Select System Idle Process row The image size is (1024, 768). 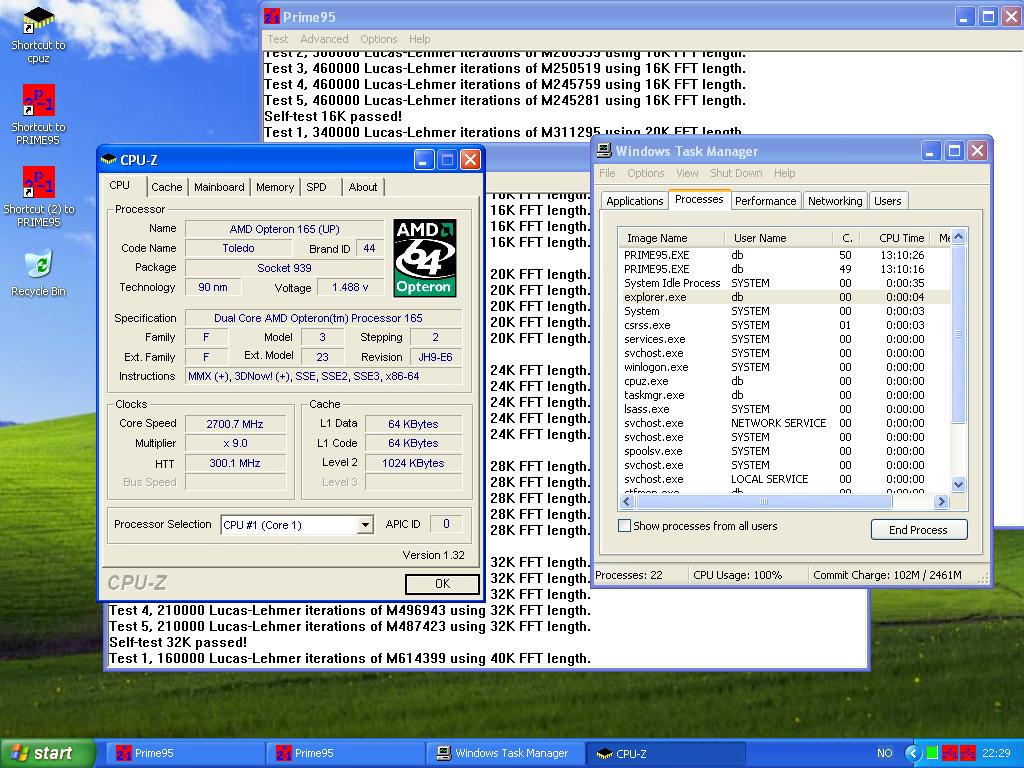pyautogui.click(x=784, y=283)
